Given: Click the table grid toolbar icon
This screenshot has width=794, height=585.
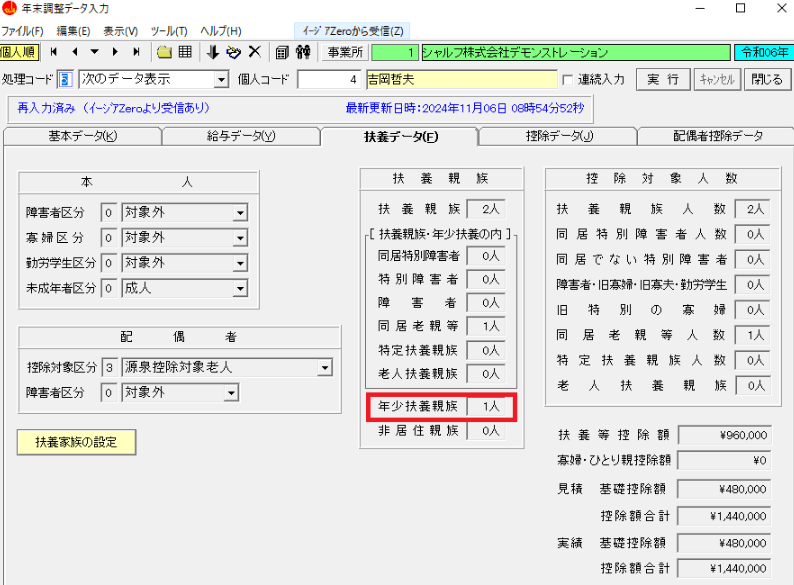Looking at the screenshot, I should (185, 52).
